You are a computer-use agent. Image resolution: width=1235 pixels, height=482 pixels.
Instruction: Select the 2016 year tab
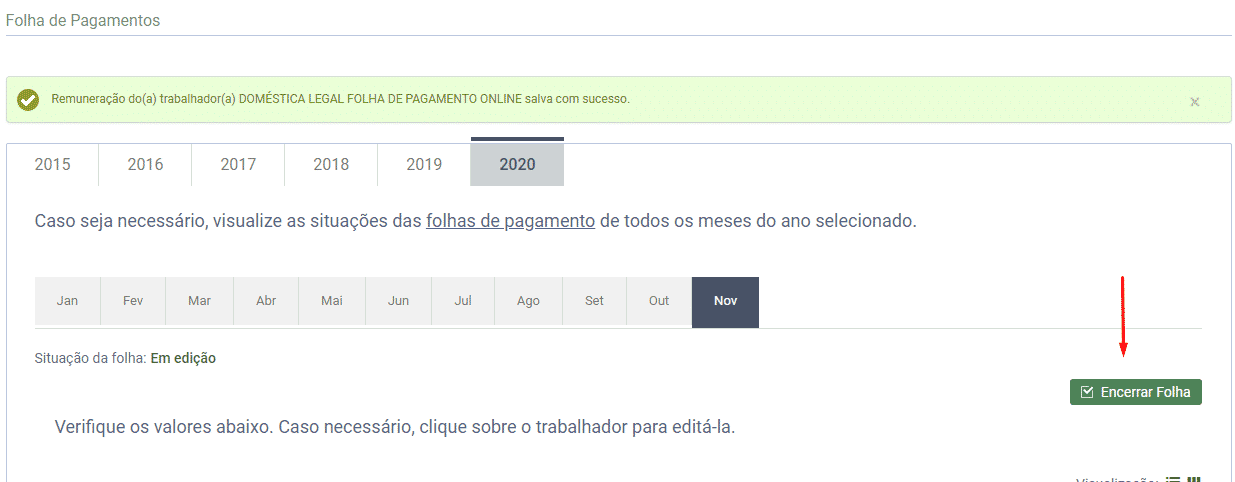tap(145, 165)
